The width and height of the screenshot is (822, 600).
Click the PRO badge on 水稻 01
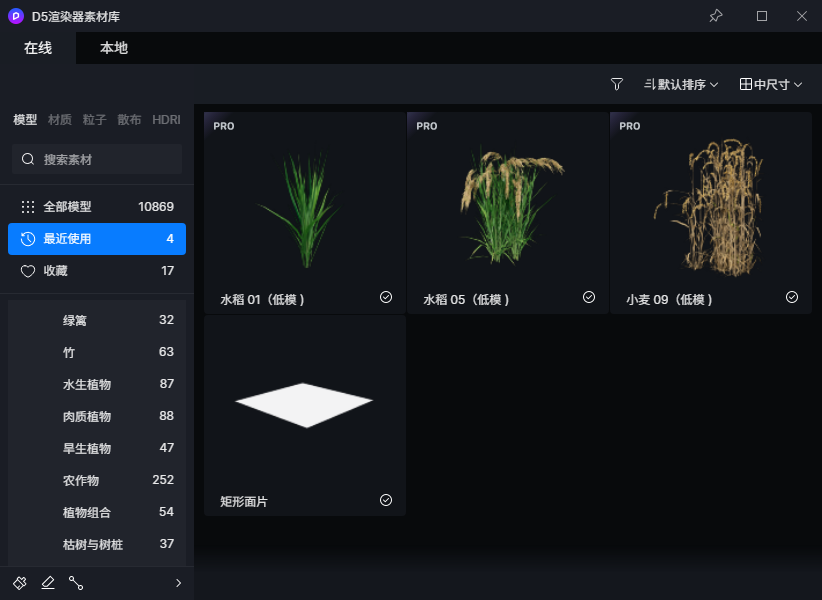224,126
